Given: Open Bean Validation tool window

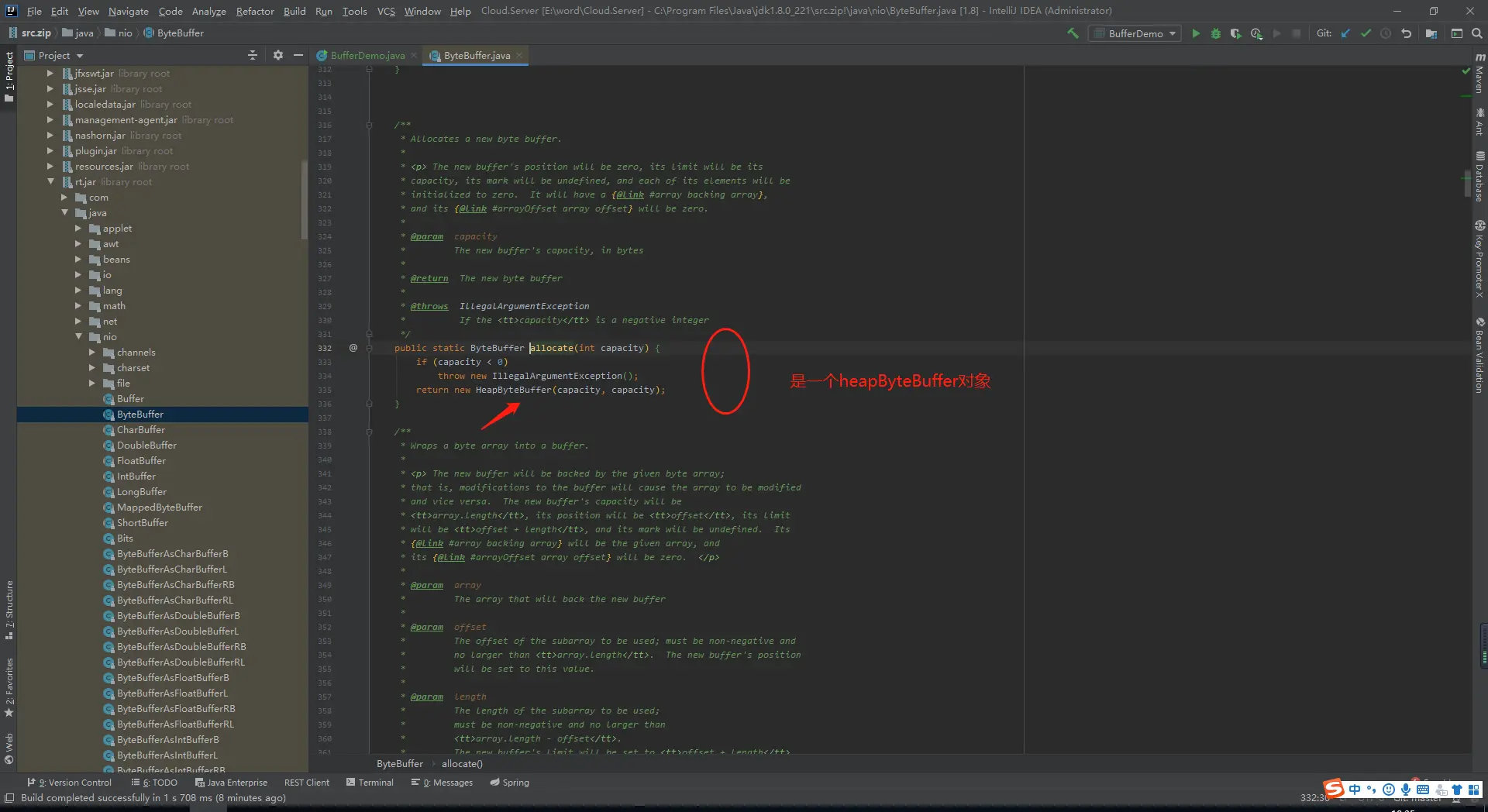Looking at the screenshot, I should click(x=1479, y=356).
